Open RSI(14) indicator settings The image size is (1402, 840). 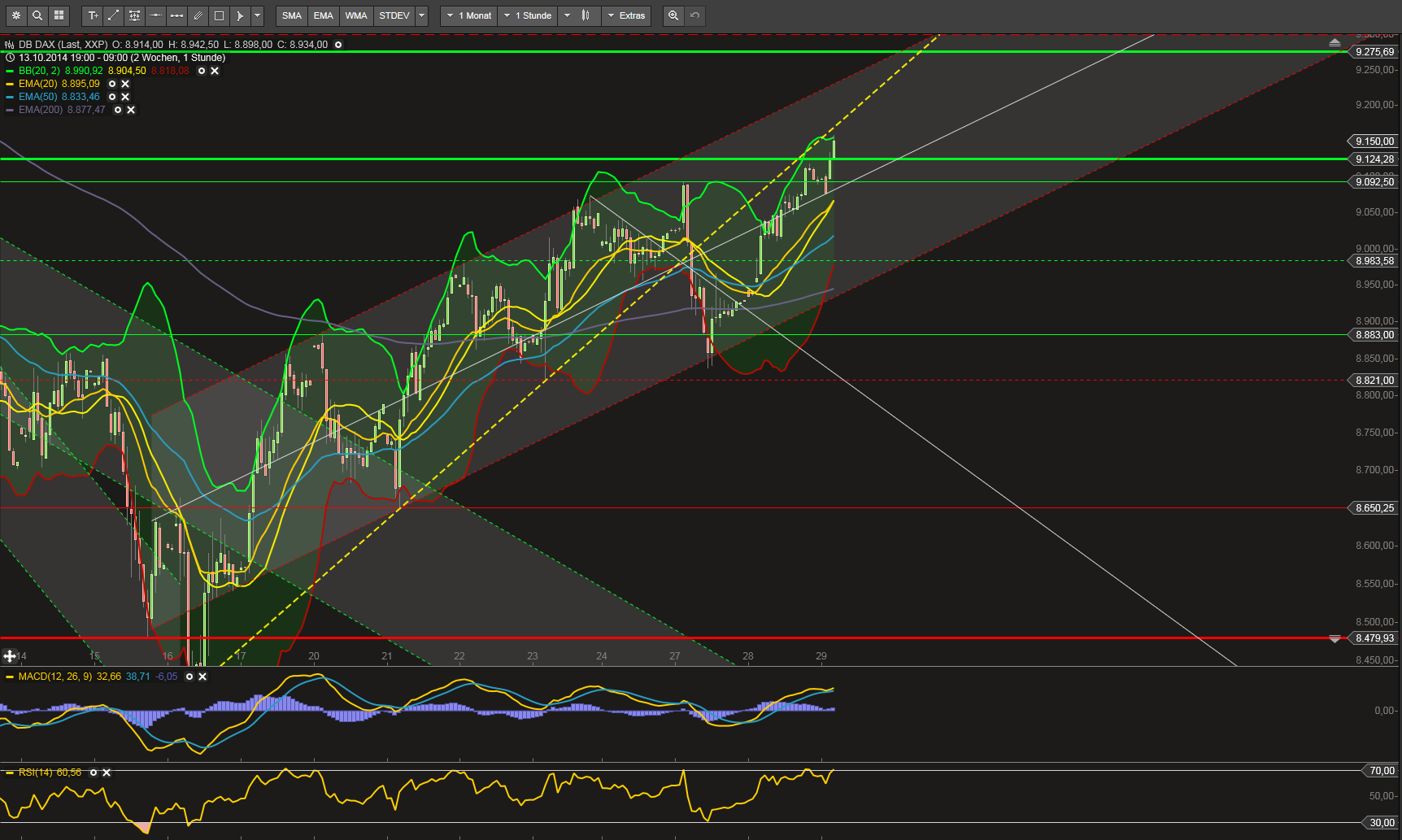94,773
